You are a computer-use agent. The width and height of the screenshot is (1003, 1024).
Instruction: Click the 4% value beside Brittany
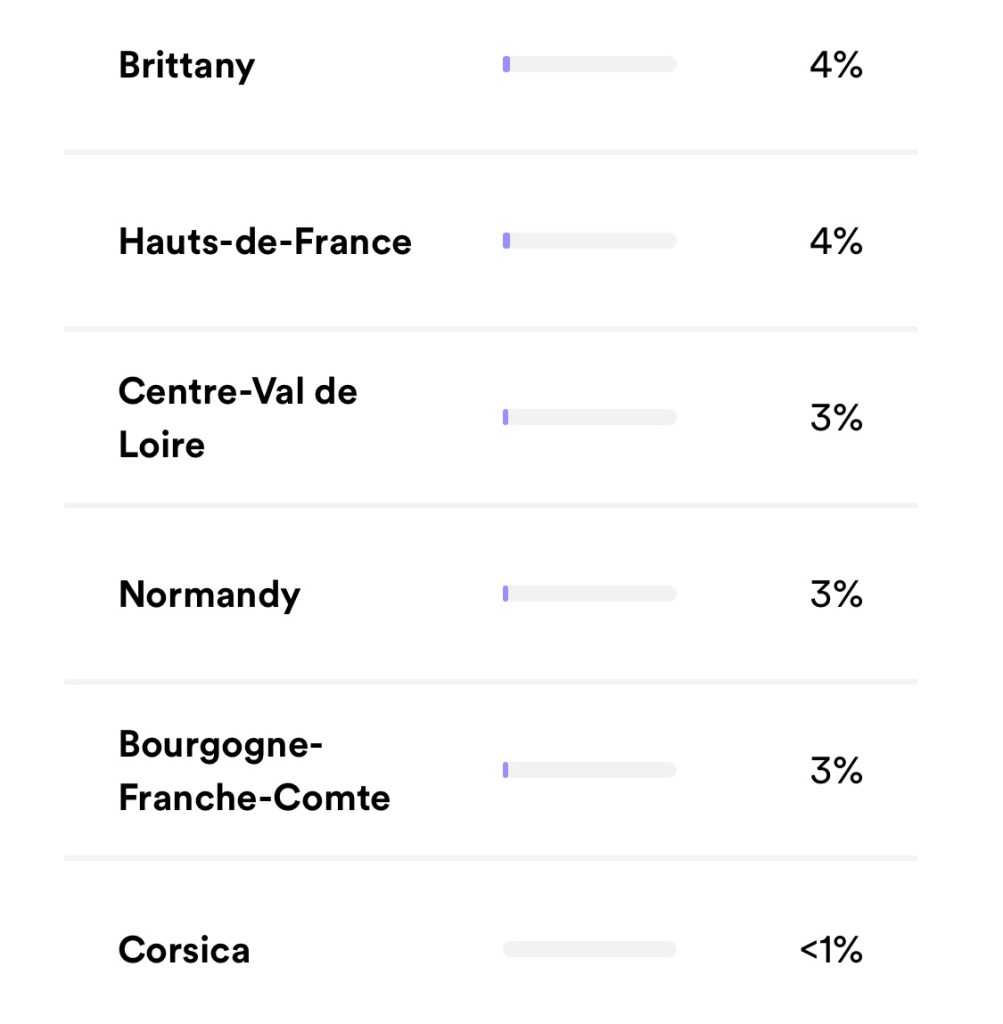tap(836, 66)
